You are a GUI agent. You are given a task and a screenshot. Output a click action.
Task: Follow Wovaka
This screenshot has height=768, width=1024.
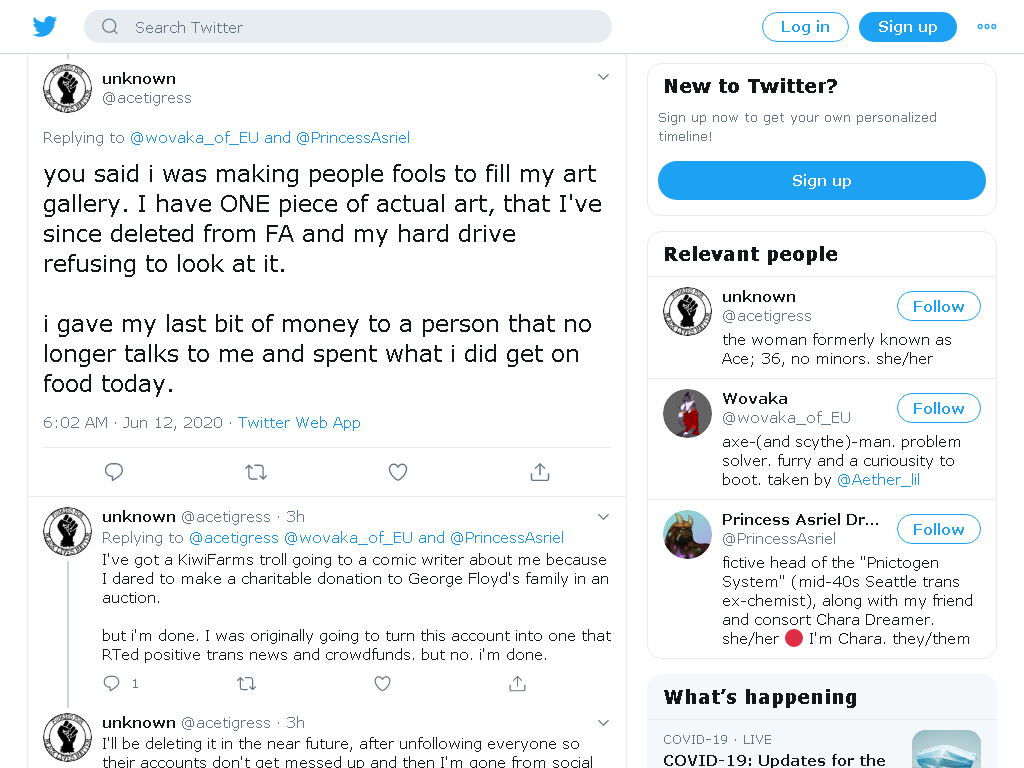[x=938, y=408]
